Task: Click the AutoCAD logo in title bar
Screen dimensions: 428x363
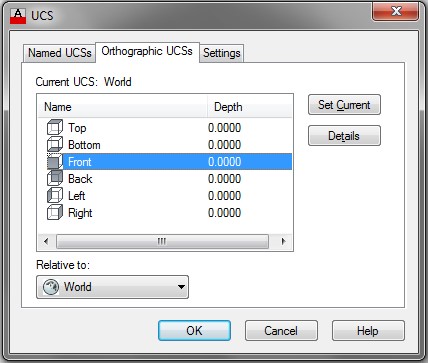Action: 18,16
